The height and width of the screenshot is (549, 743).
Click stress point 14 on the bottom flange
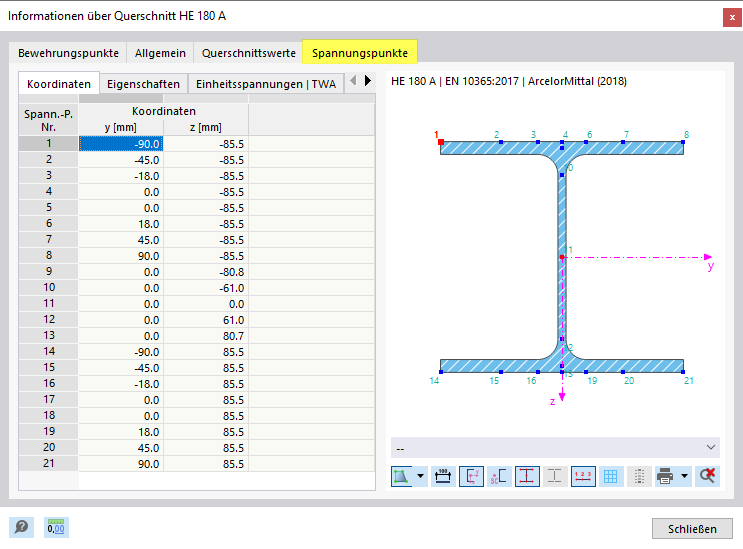[x=441, y=372]
